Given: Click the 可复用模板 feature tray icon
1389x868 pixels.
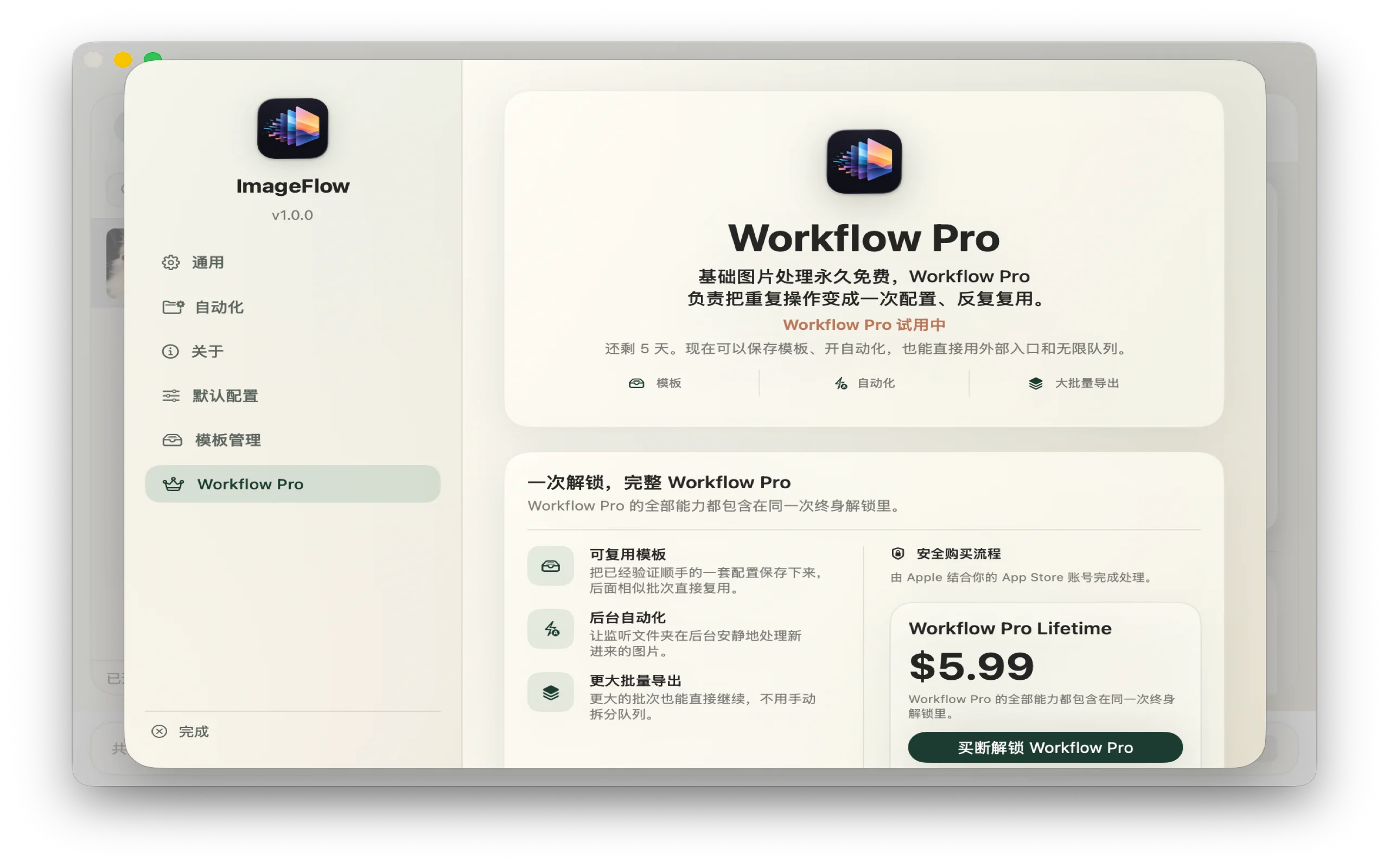Looking at the screenshot, I should [550, 566].
